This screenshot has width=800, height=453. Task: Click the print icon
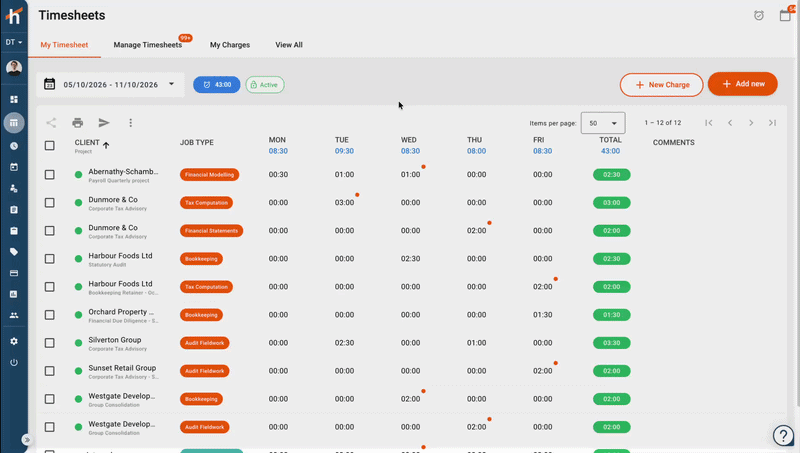pyautogui.click(x=78, y=122)
